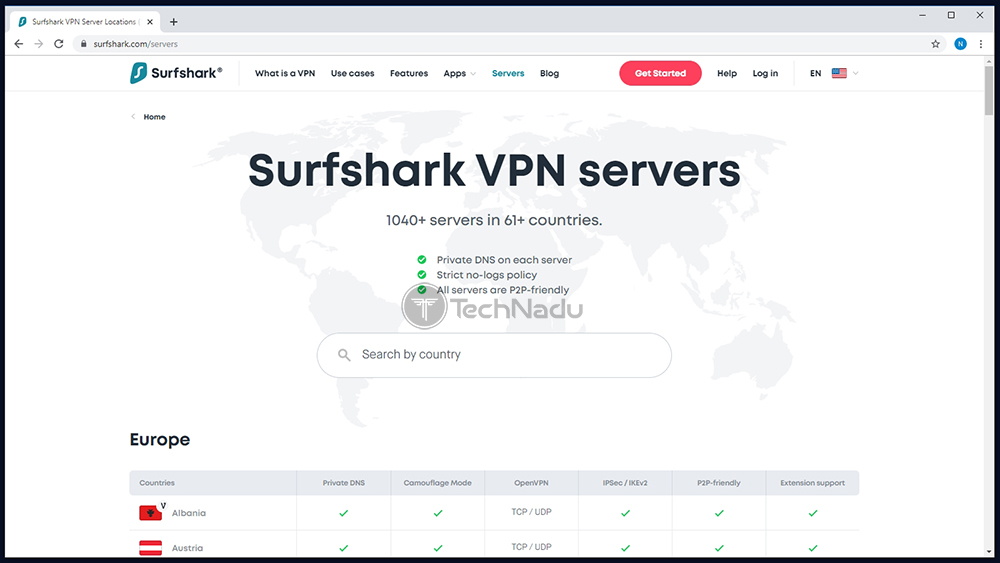Click the Europe section heading
Screen dimensions: 1000x563
coord(160,439)
